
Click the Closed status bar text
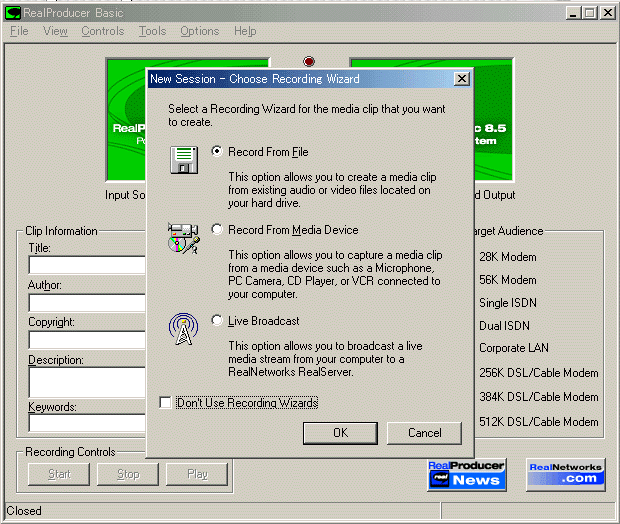(x=24, y=511)
